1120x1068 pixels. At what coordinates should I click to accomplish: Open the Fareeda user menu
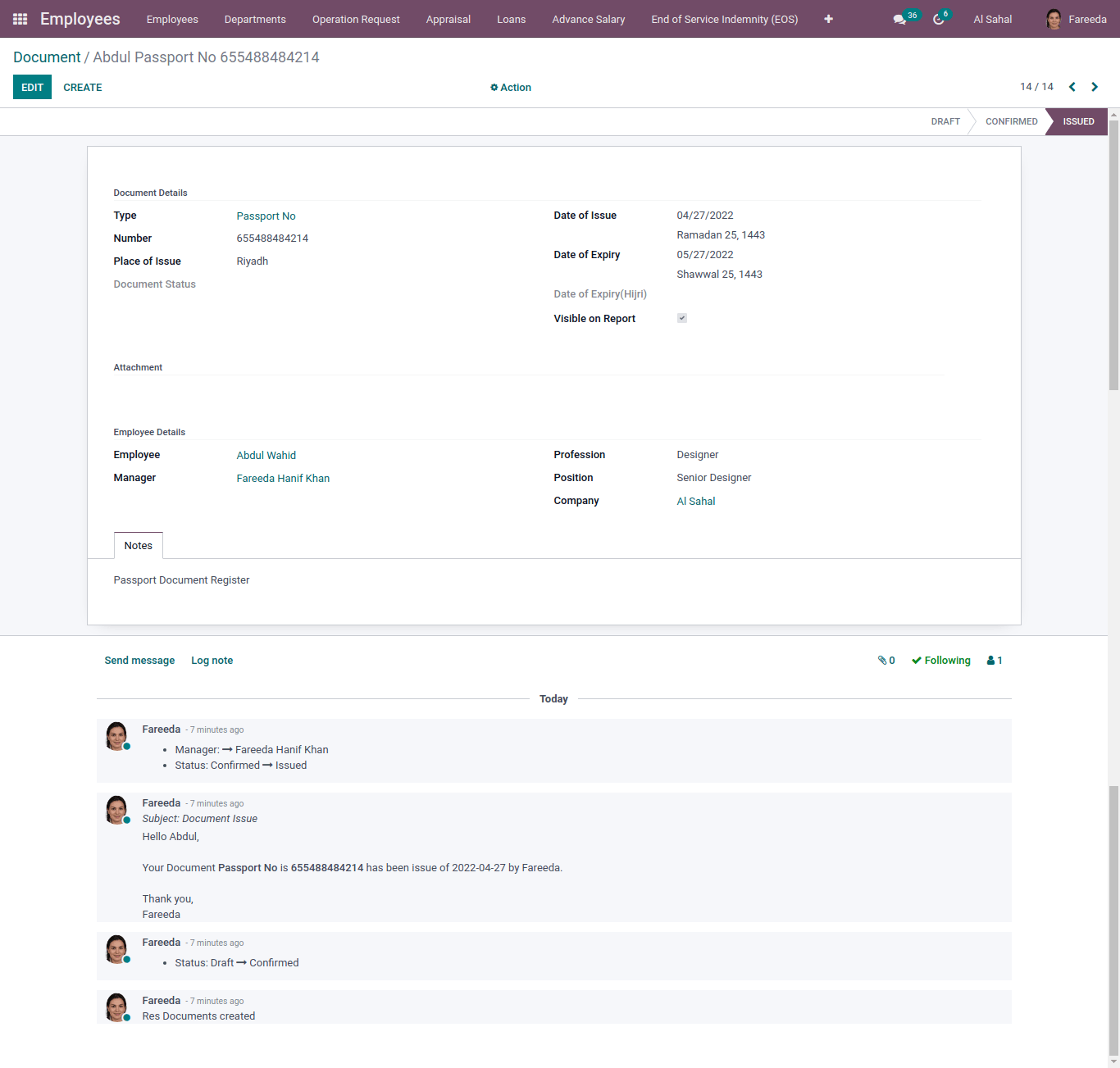coord(1076,19)
